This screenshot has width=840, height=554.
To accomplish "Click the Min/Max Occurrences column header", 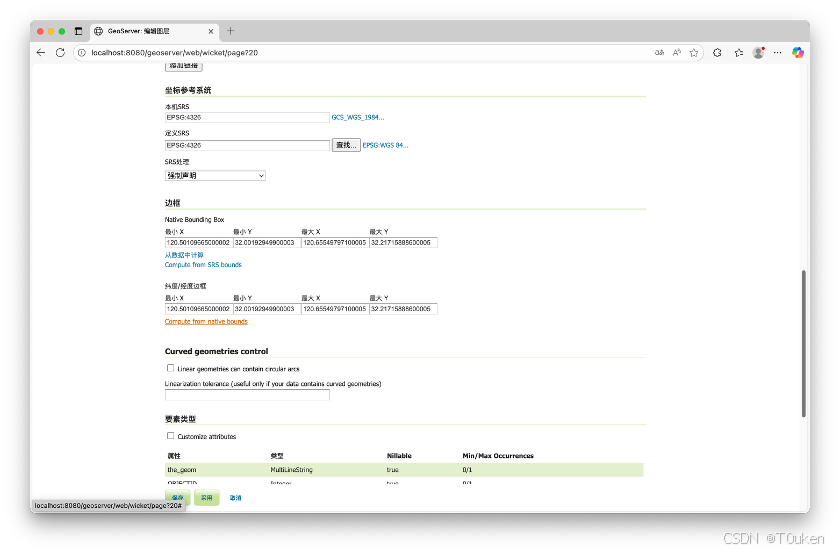I will click(x=498, y=456).
